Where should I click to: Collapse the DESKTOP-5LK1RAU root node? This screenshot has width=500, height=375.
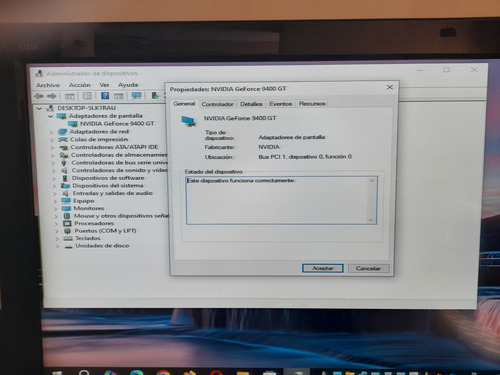click(39, 108)
